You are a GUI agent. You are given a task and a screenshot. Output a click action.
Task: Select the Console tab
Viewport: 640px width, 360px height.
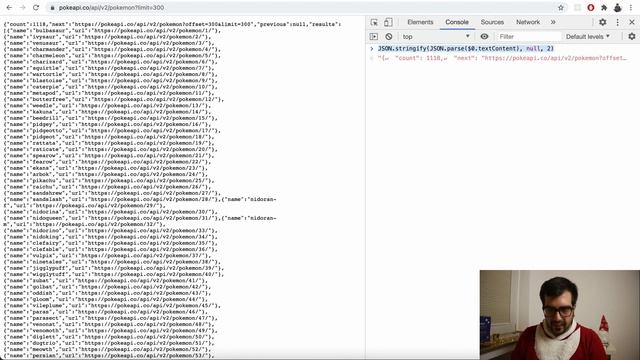pos(457,22)
